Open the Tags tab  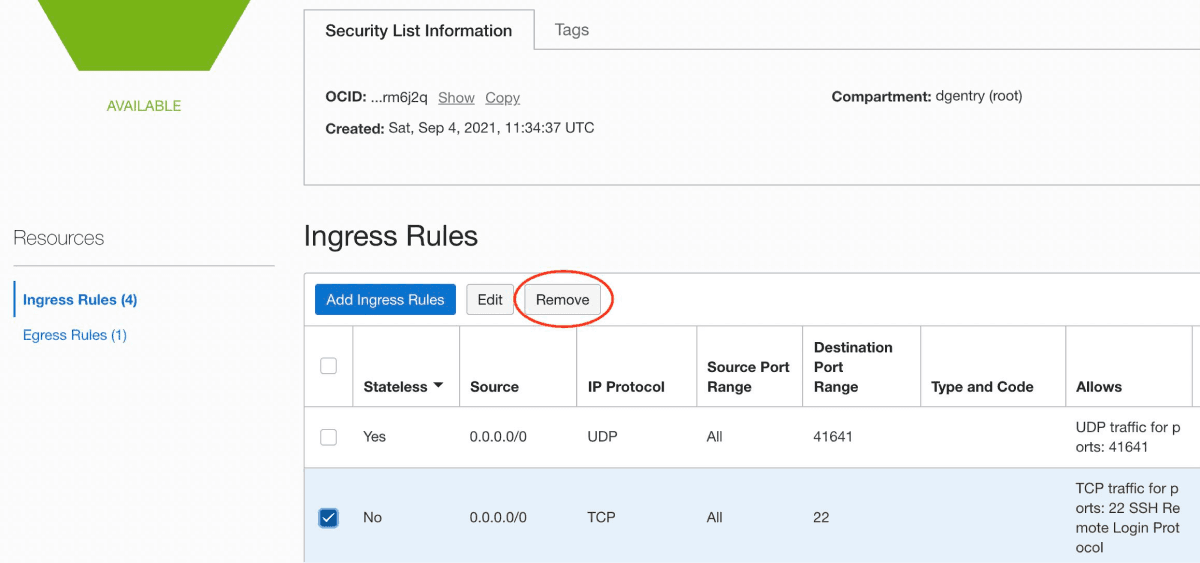pyautogui.click(x=572, y=30)
